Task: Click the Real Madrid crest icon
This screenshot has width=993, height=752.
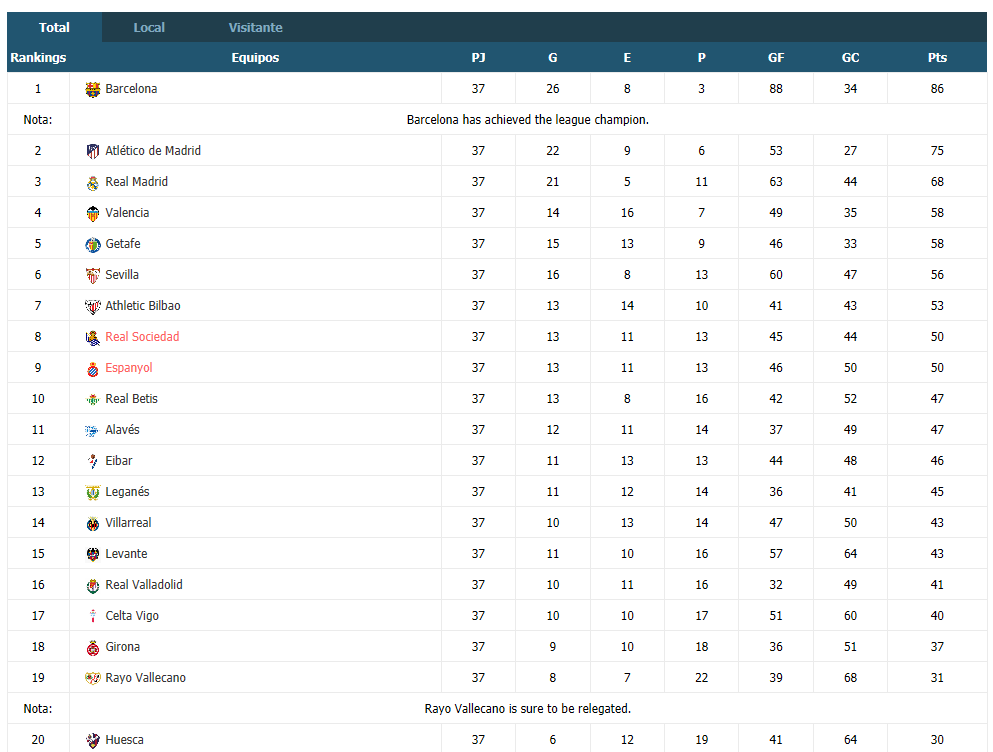Action: click(x=93, y=182)
